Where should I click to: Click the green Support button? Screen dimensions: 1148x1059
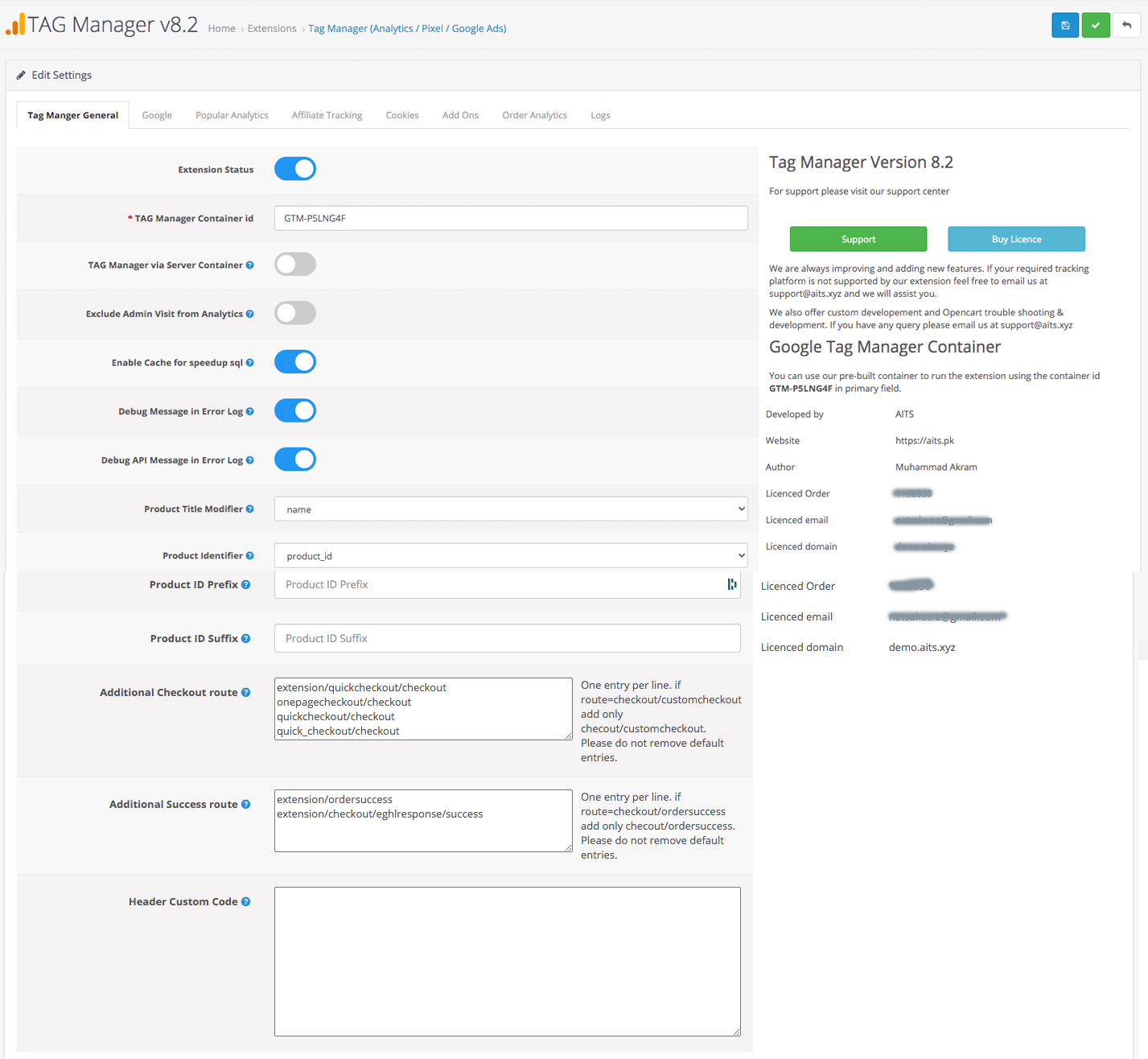[x=858, y=239]
